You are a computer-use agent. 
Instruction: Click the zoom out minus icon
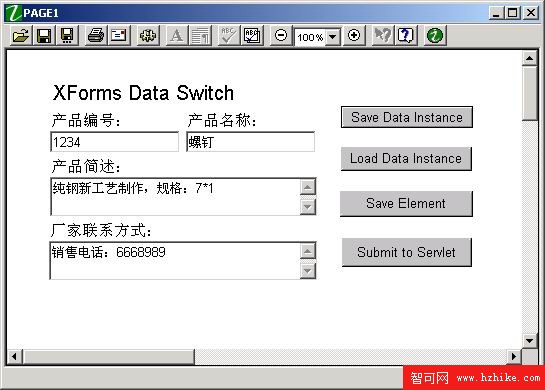pos(281,35)
